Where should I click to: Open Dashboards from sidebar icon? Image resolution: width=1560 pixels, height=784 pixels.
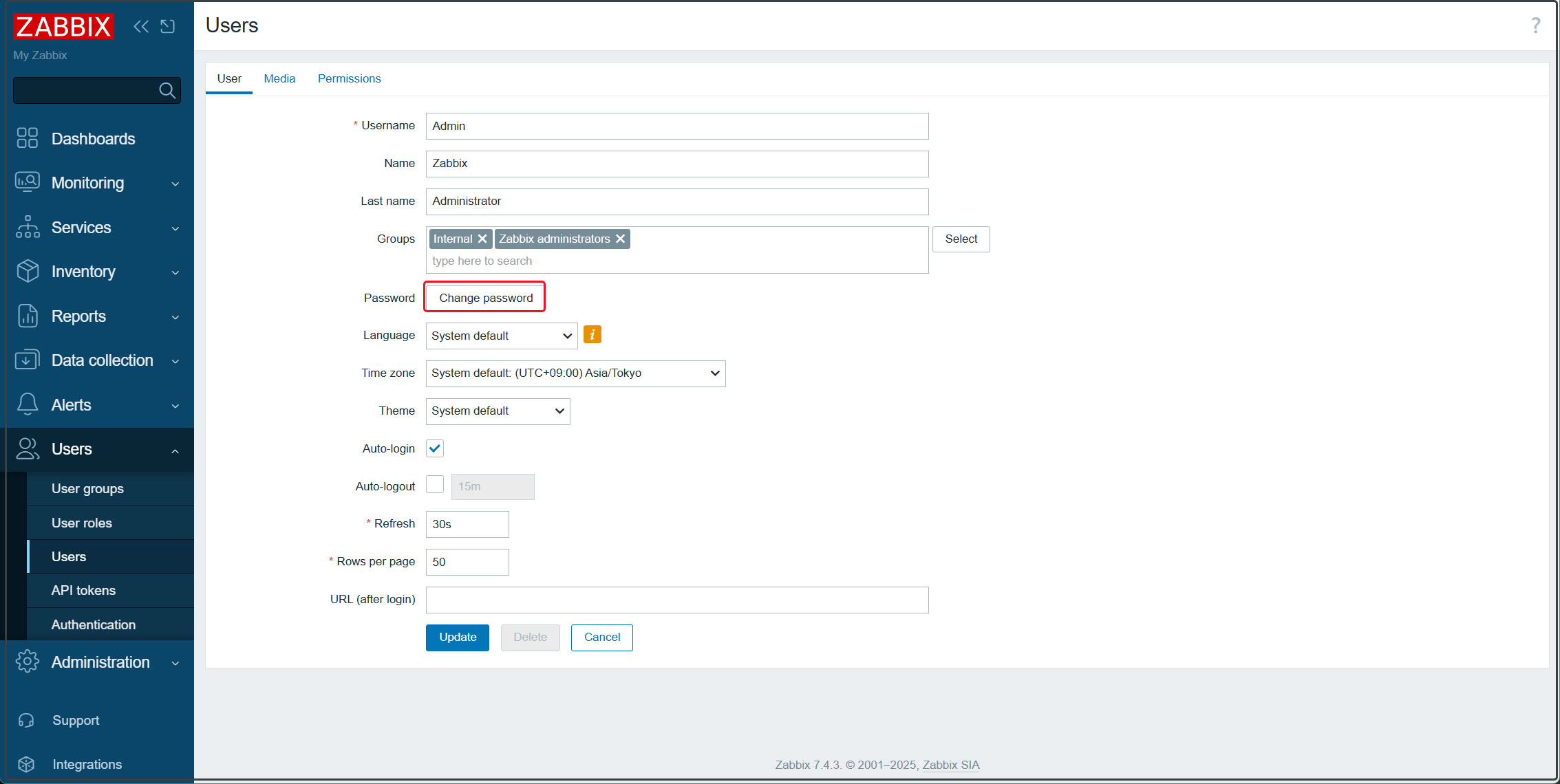[28, 138]
